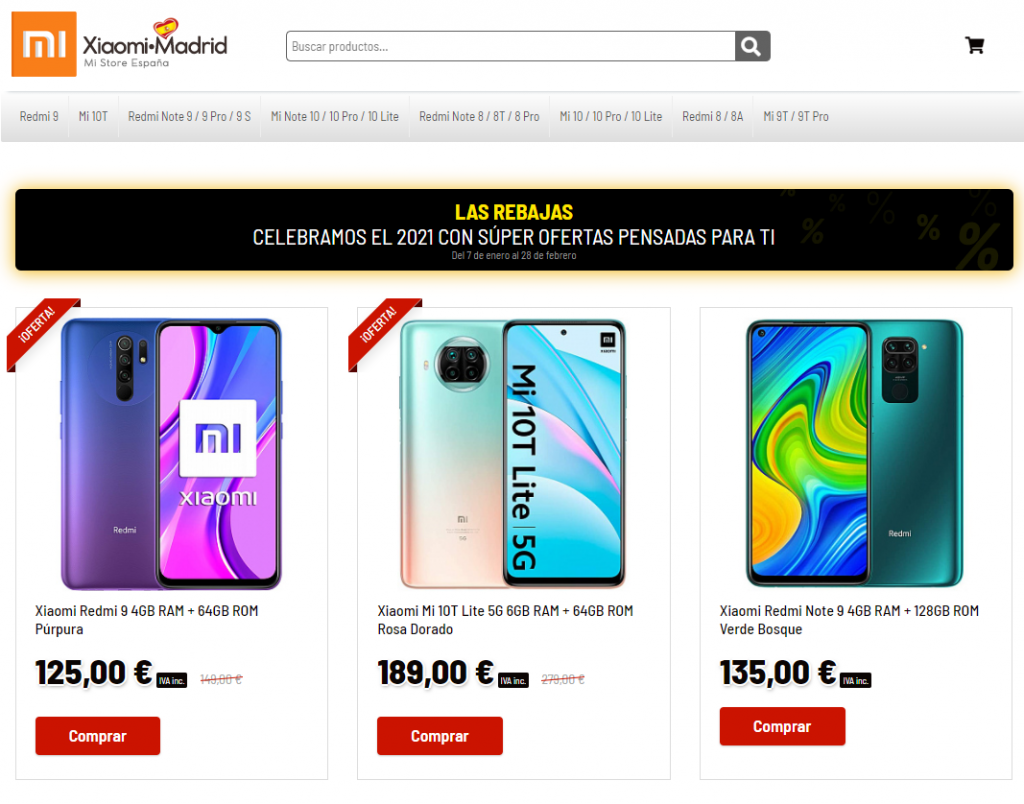Click the Xiaomi Madrid heart flag logo
1024x804 pixels.
click(155, 44)
